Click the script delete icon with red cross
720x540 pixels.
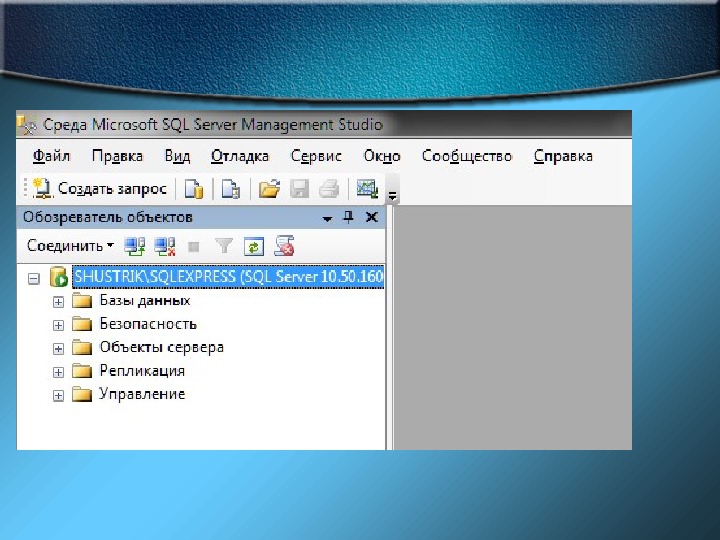[284, 246]
